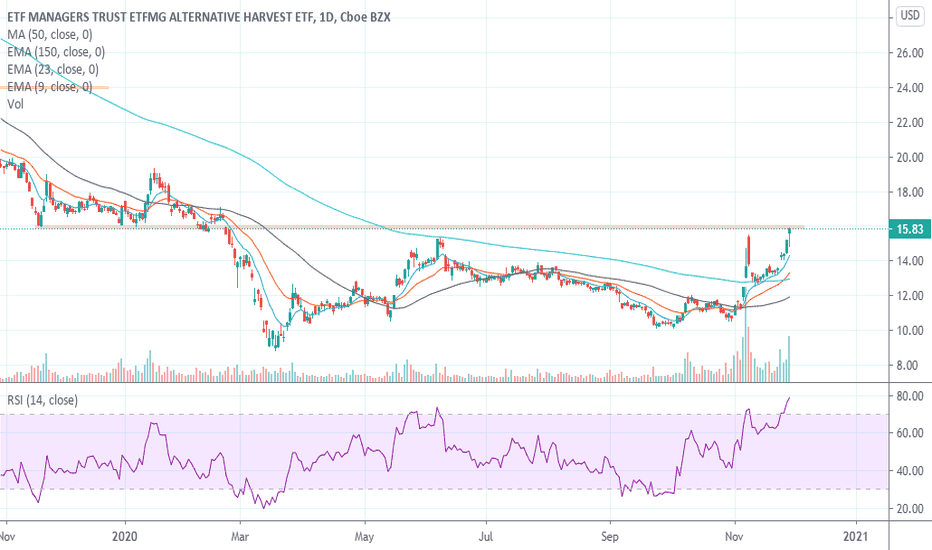Click the ETF Managers Trust chart title

click(x=199, y=17)
